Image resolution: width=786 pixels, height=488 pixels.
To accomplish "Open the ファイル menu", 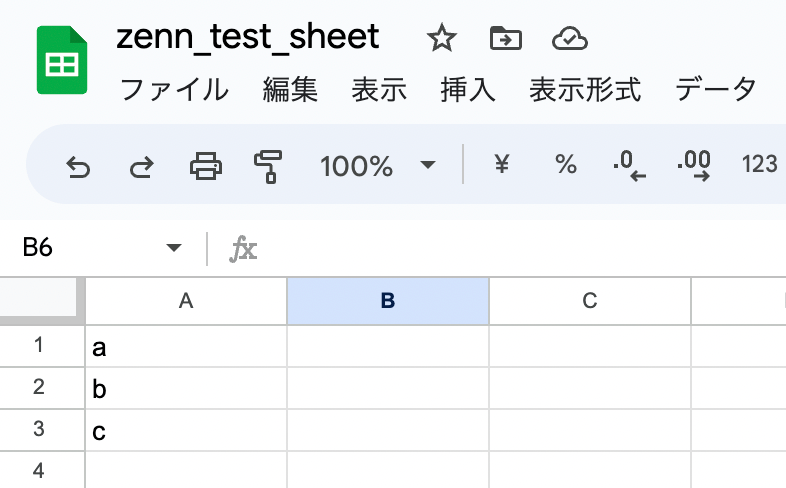I will 174,91.
